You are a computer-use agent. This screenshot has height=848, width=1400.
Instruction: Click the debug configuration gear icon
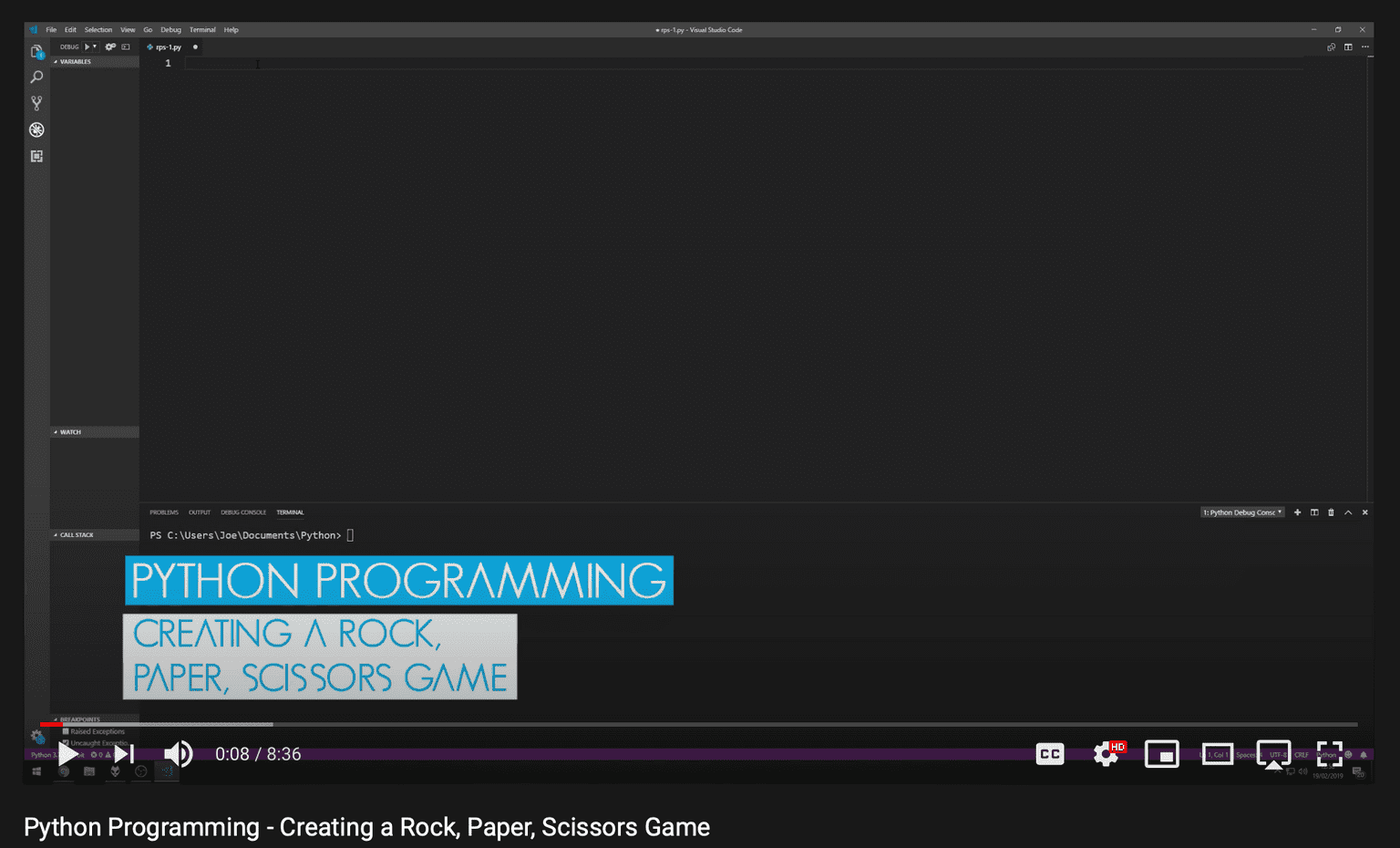click(x=110, y=47)
